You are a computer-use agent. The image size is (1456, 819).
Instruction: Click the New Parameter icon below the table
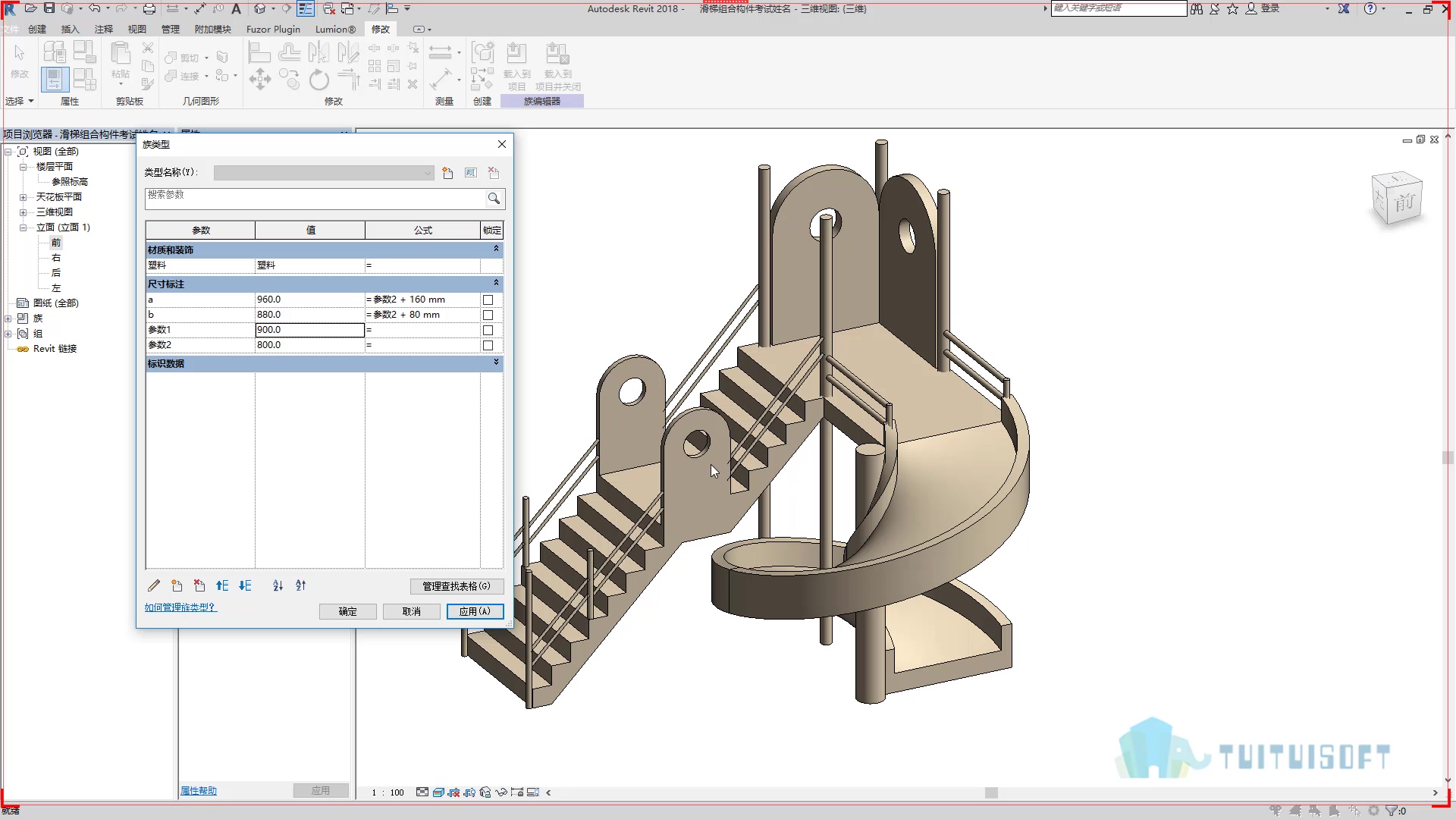(x=177, y=585)
